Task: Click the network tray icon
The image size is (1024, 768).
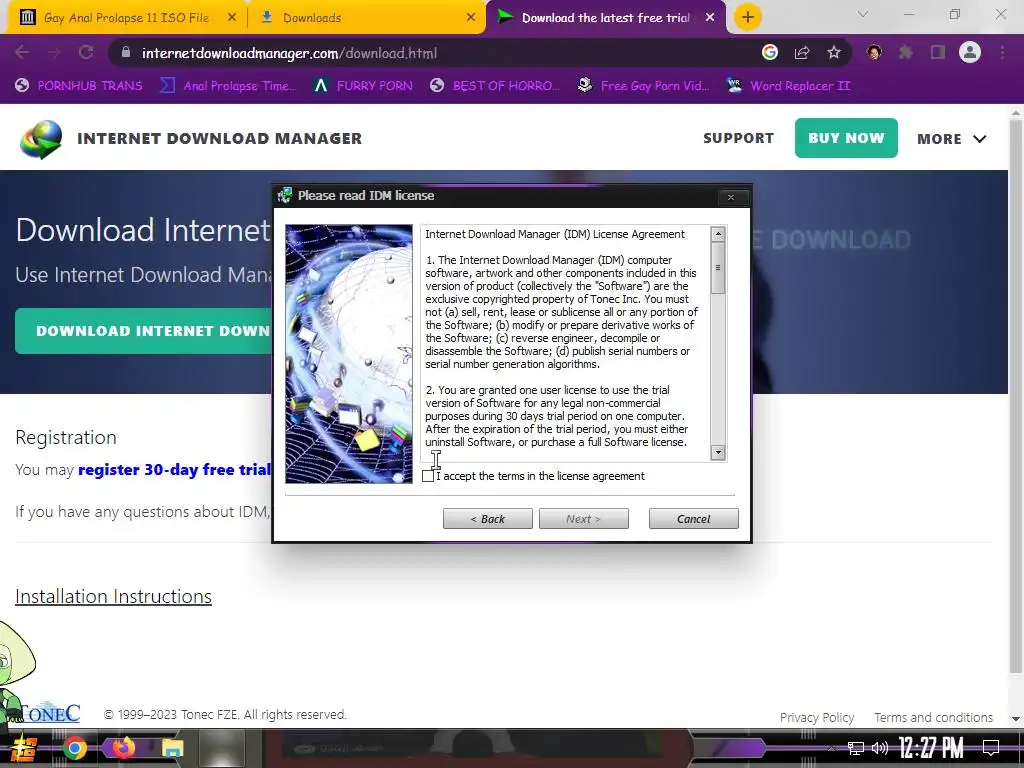Action: point(856,748)
